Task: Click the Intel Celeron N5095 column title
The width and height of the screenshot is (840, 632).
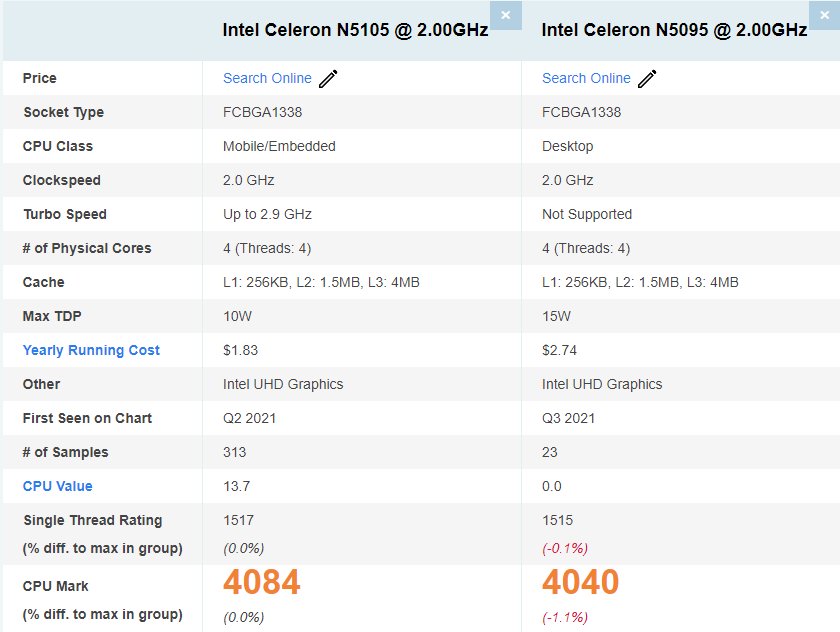Action: [674, 30]
